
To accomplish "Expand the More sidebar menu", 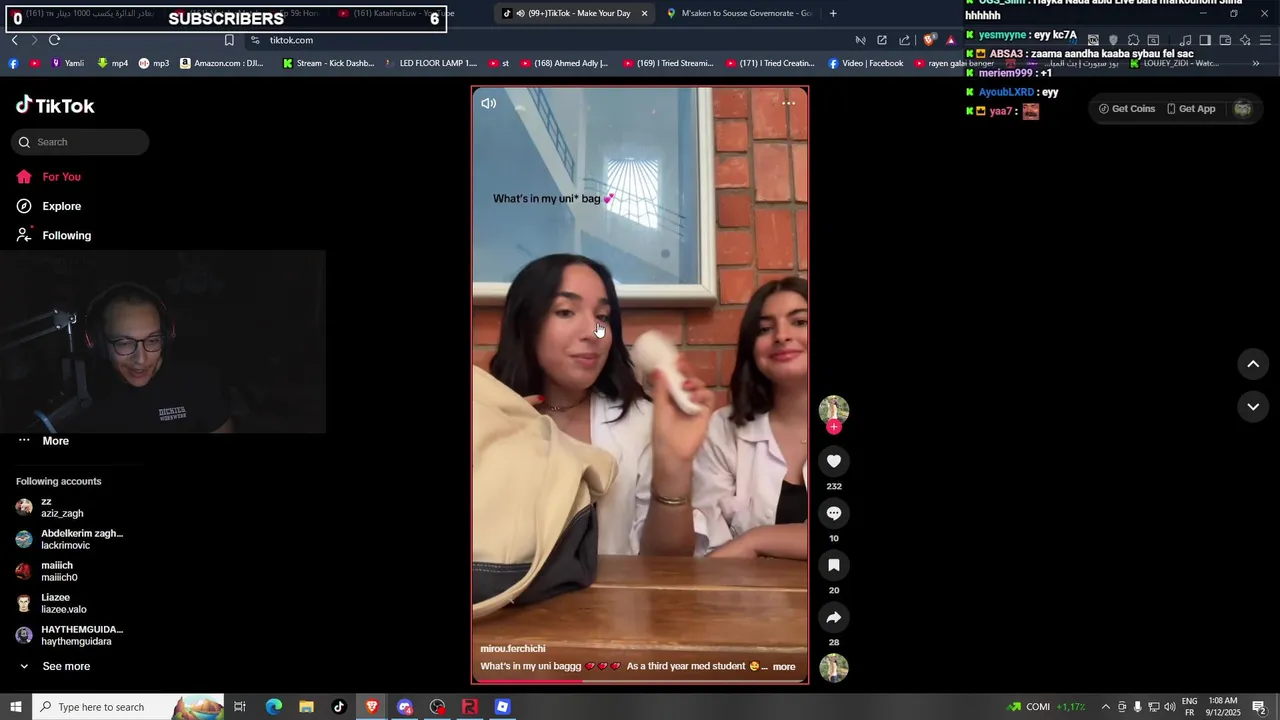I will [x=44, y=441].
